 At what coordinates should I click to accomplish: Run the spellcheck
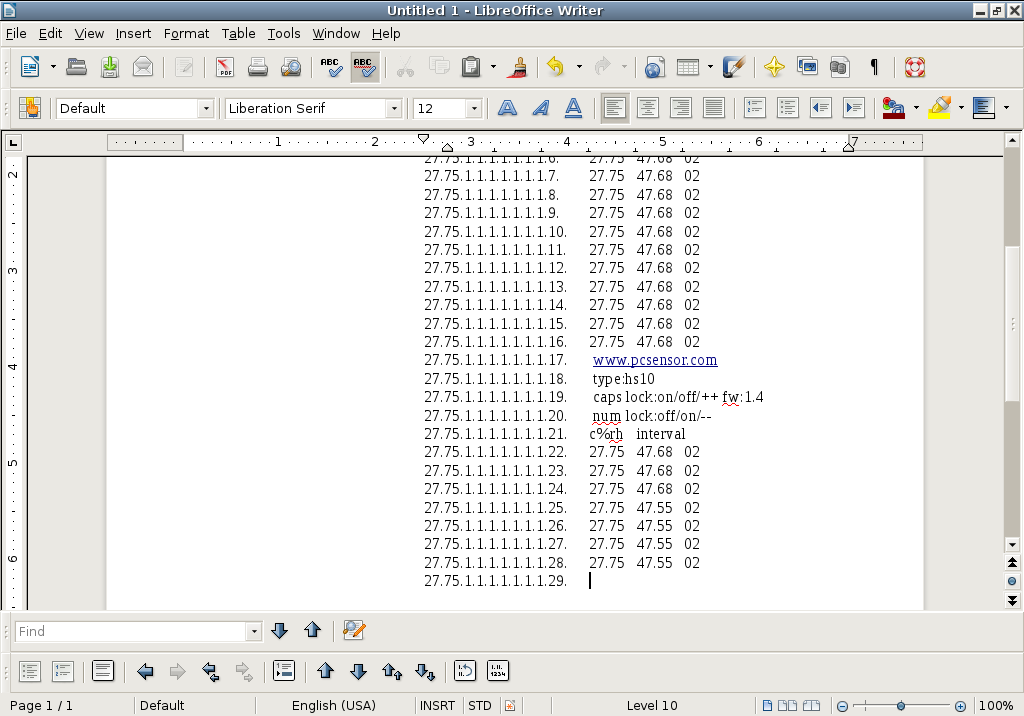tap(330, 67)
